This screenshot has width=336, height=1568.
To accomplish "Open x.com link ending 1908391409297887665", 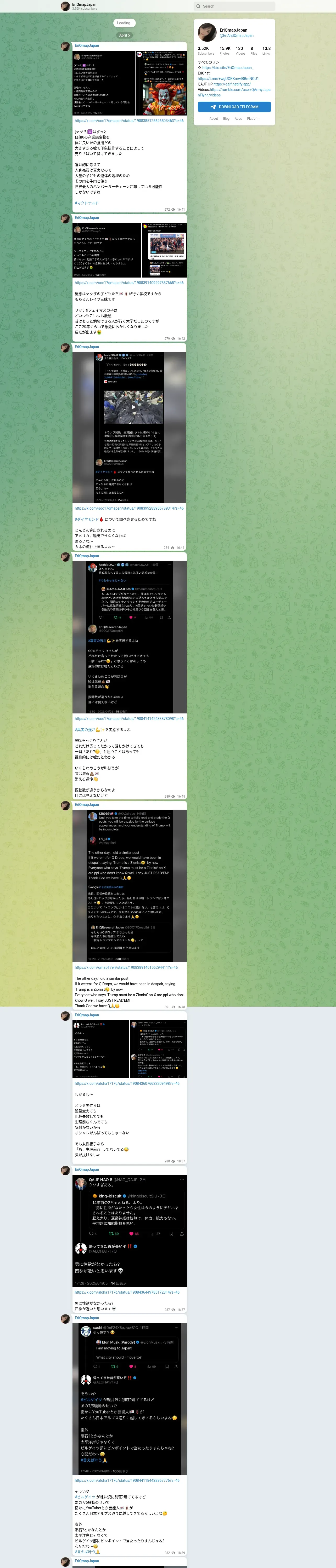I will click(129, 283).
